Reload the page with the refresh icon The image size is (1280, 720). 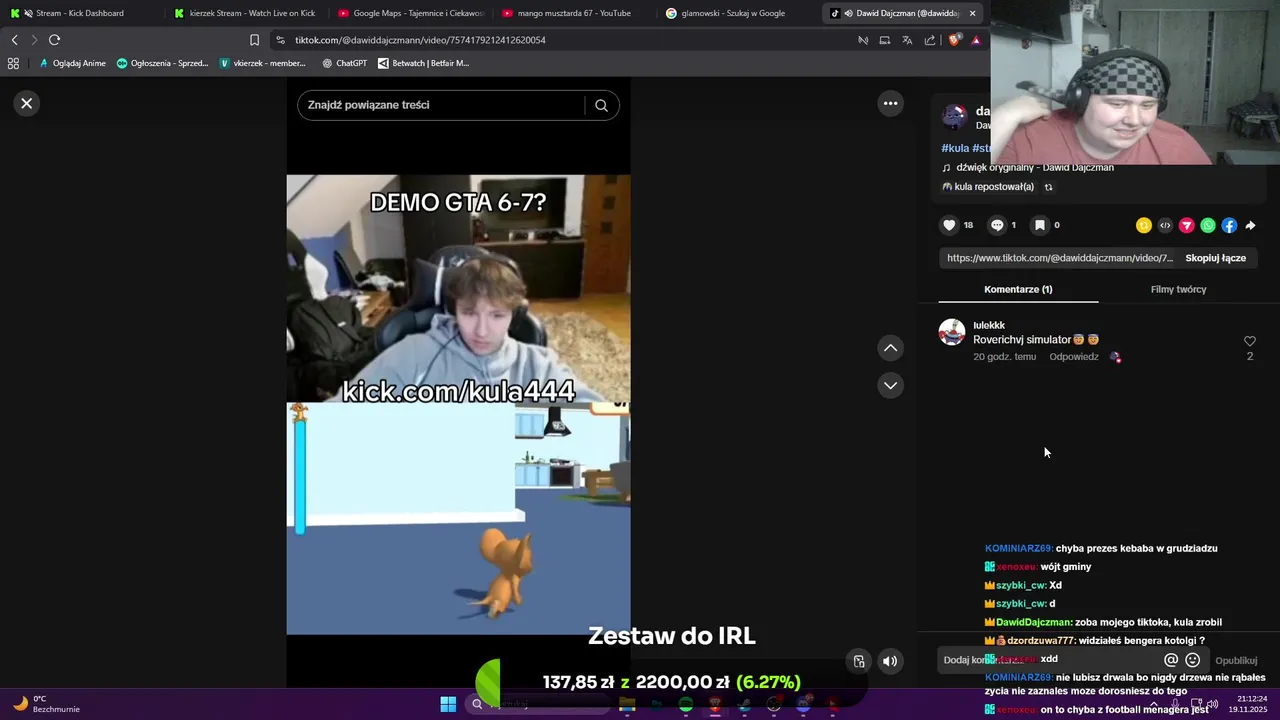click(x=54, y=40)
